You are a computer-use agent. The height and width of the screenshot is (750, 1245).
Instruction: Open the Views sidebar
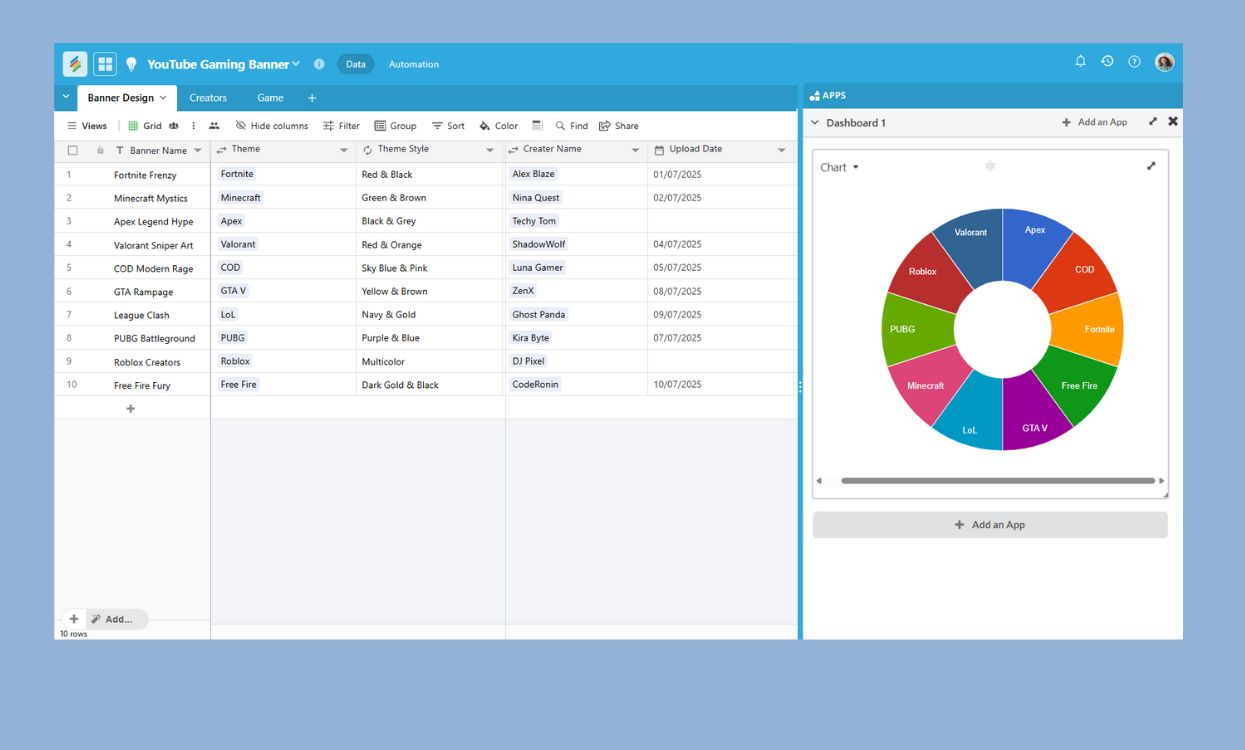(87, 126)
